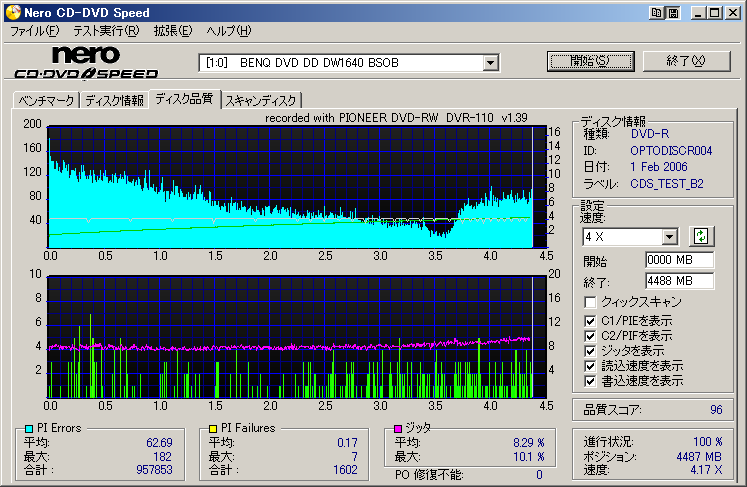Click the label value CDS_TEST_B2

pos(666,184)
